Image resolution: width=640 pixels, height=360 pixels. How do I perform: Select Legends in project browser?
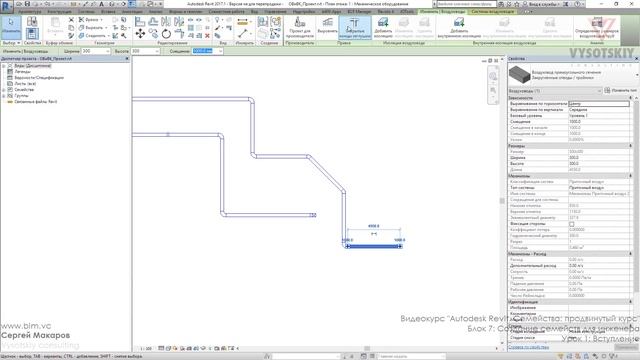22,72
